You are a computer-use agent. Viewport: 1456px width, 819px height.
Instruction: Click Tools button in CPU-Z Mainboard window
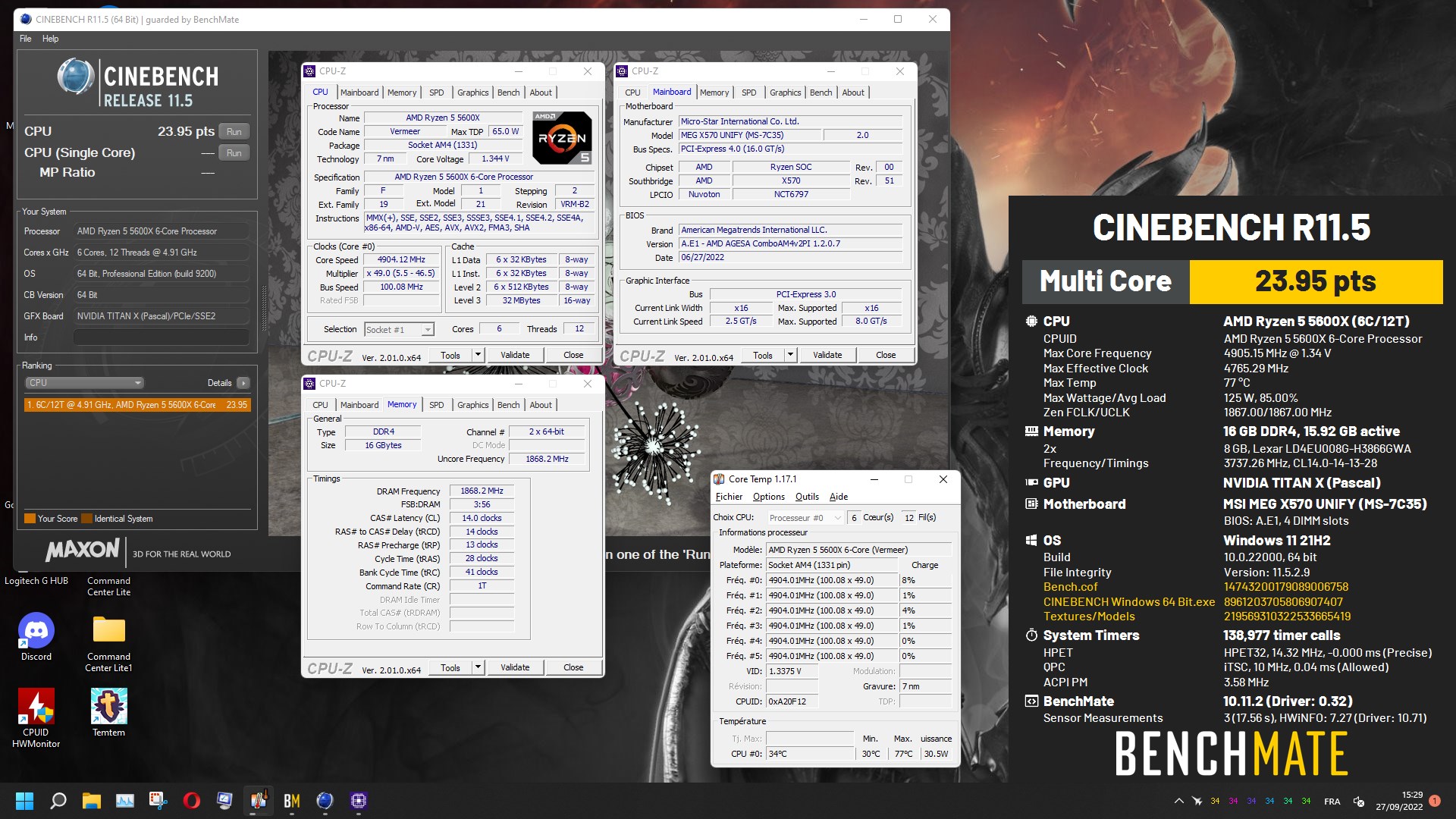pyautogui.click(x=762, y=355)
